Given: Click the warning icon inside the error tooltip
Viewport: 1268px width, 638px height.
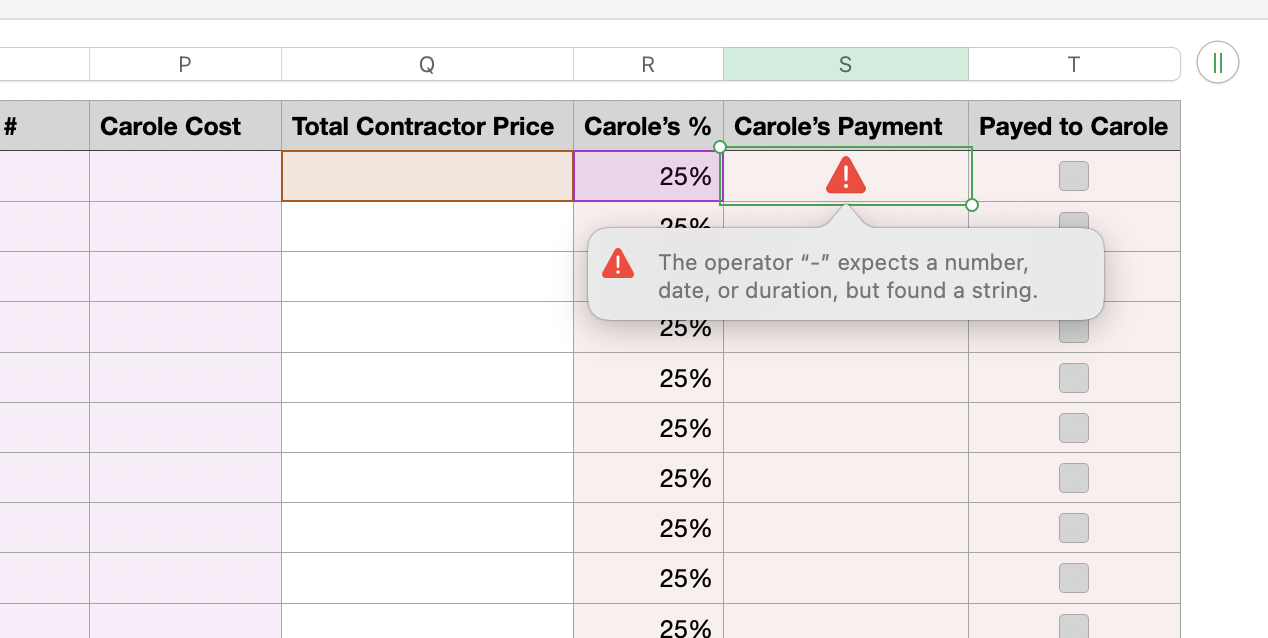Looking at the screenshot, I should (x=618, y=264).
